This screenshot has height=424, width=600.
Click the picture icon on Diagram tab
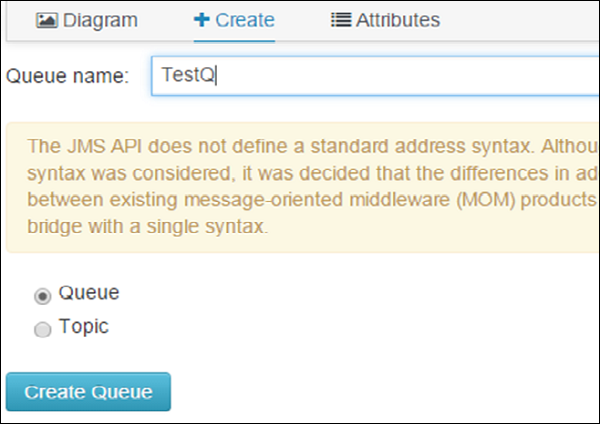(x=46, y=20)
